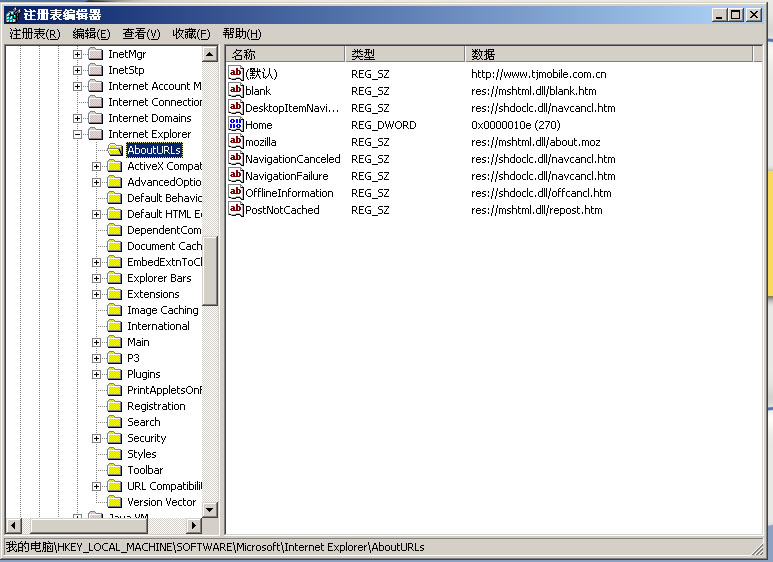Screen dimensions: 773x562
Task: Click the Styles folder icon
Action: 114,454
